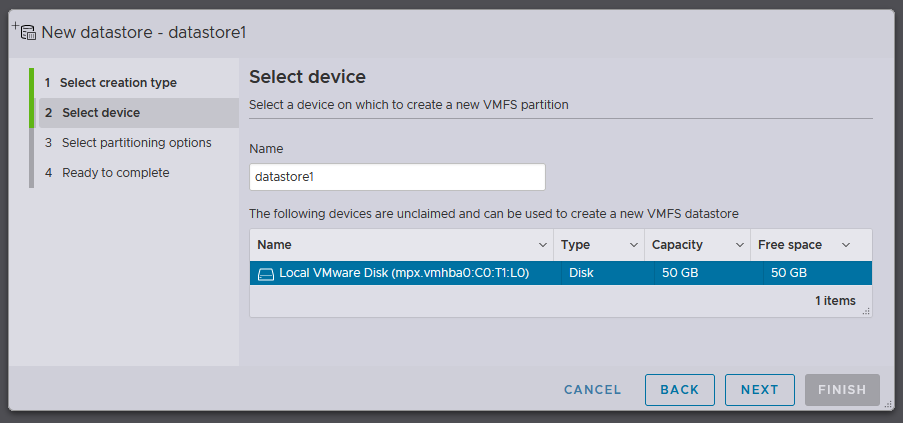Sort by the Capacity column header
This screenshot has height=423, width=903.
point(697,245)
